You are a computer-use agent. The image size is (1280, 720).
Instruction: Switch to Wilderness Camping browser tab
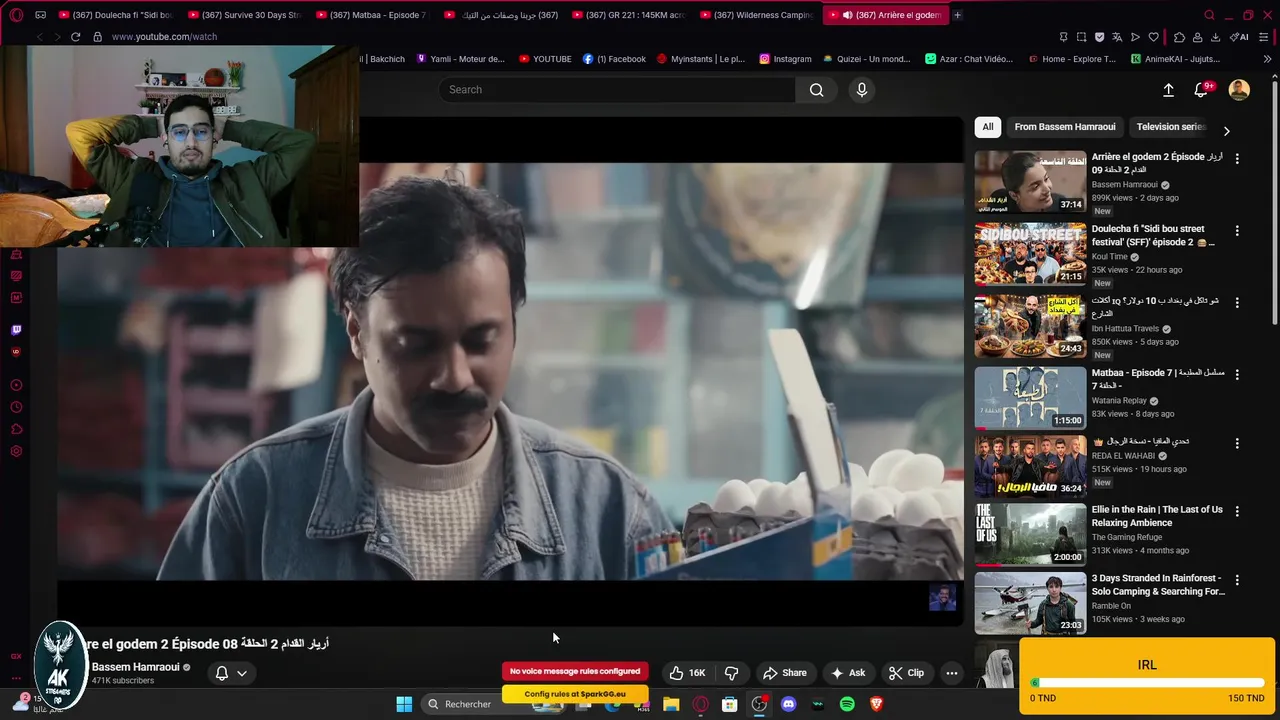[x=755, y=15]
